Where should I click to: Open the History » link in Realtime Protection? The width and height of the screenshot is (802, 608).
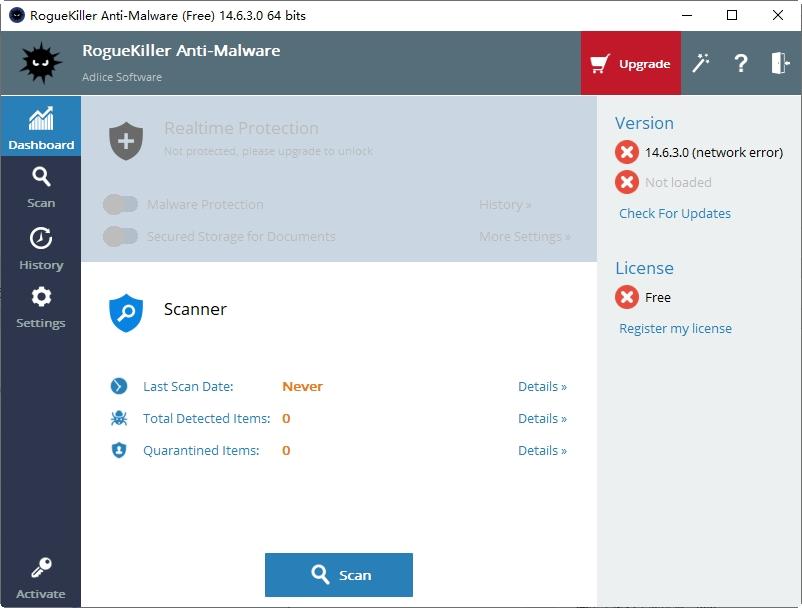point(505,205)
